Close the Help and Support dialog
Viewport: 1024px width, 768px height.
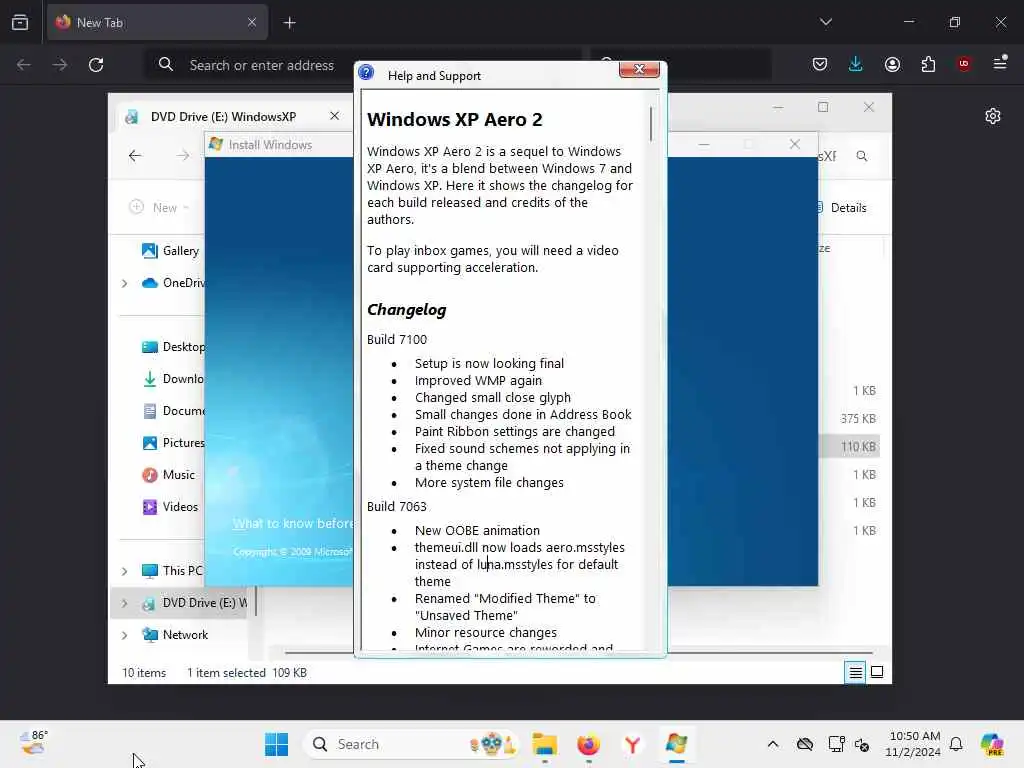639,69
